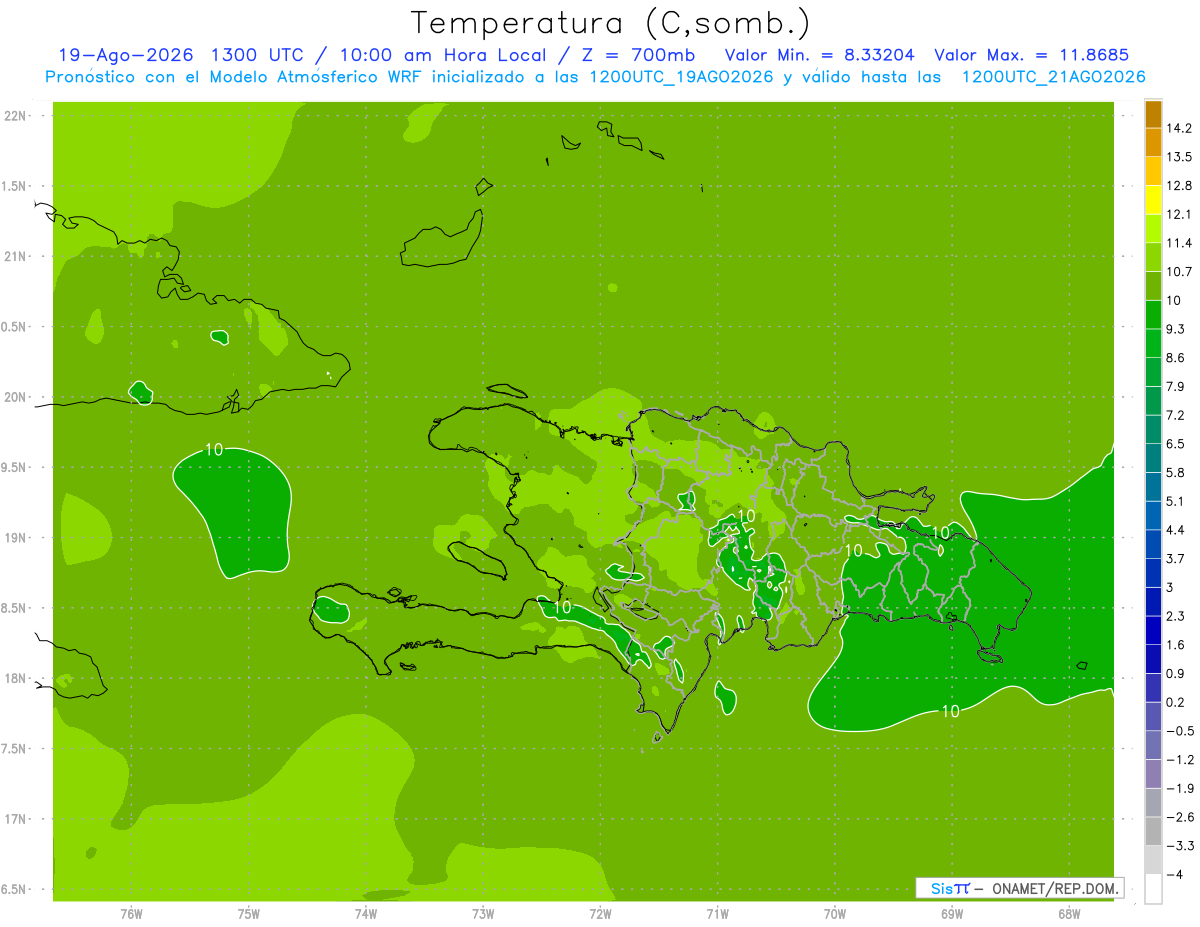Pick the purple swatch between -1.9 and -1.2
This screenshot has height=927, width=1200.
pos(1153,774)
